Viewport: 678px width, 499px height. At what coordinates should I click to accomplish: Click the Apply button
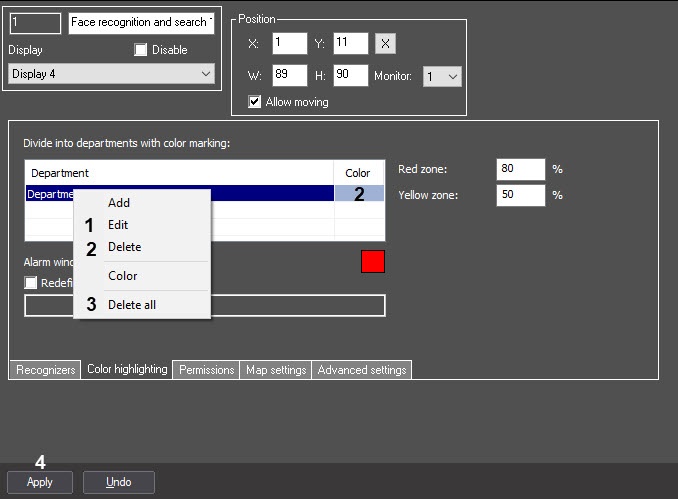point(40,482)
